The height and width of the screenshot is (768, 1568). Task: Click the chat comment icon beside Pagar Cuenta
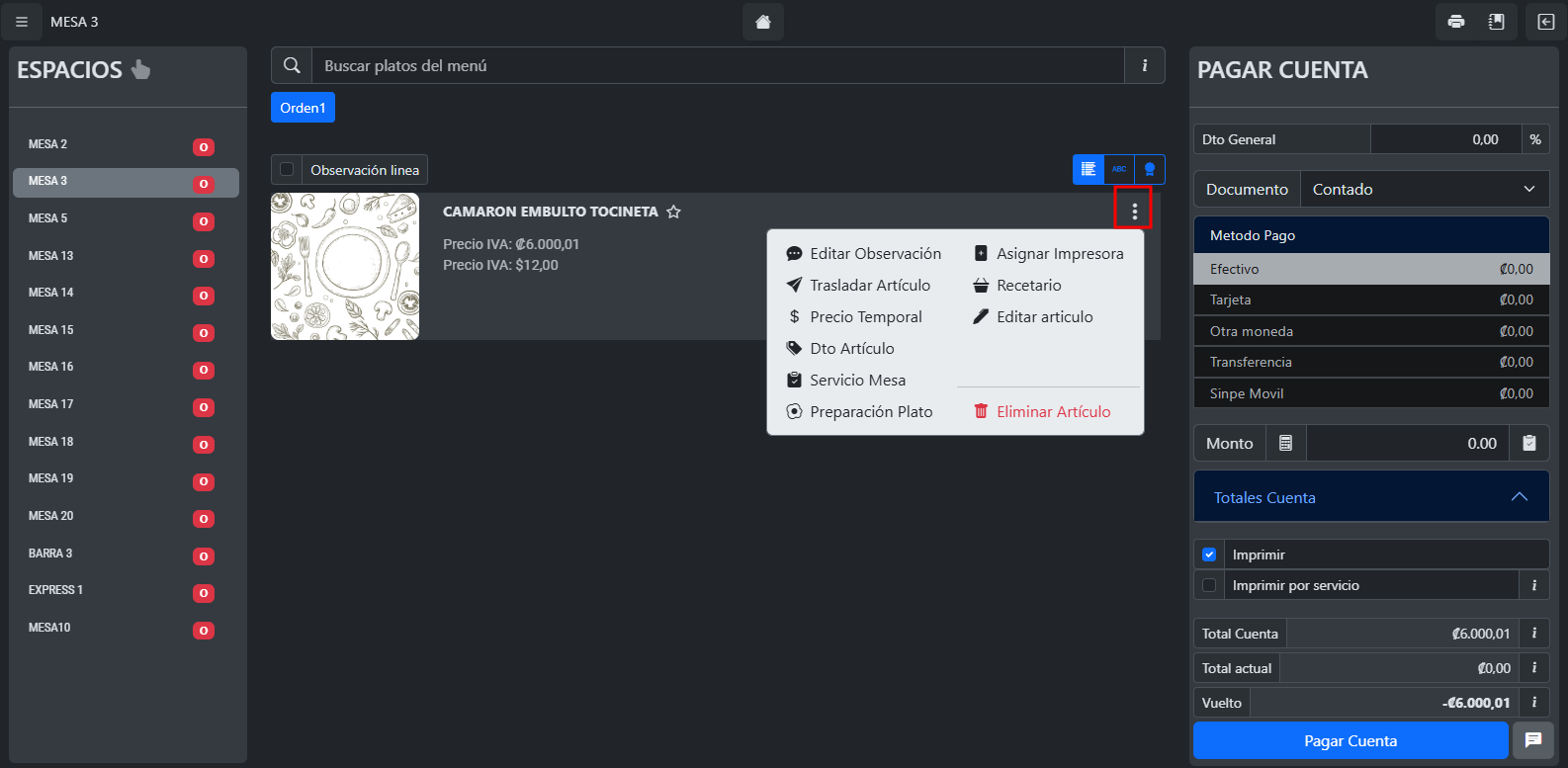(1532, 740)
